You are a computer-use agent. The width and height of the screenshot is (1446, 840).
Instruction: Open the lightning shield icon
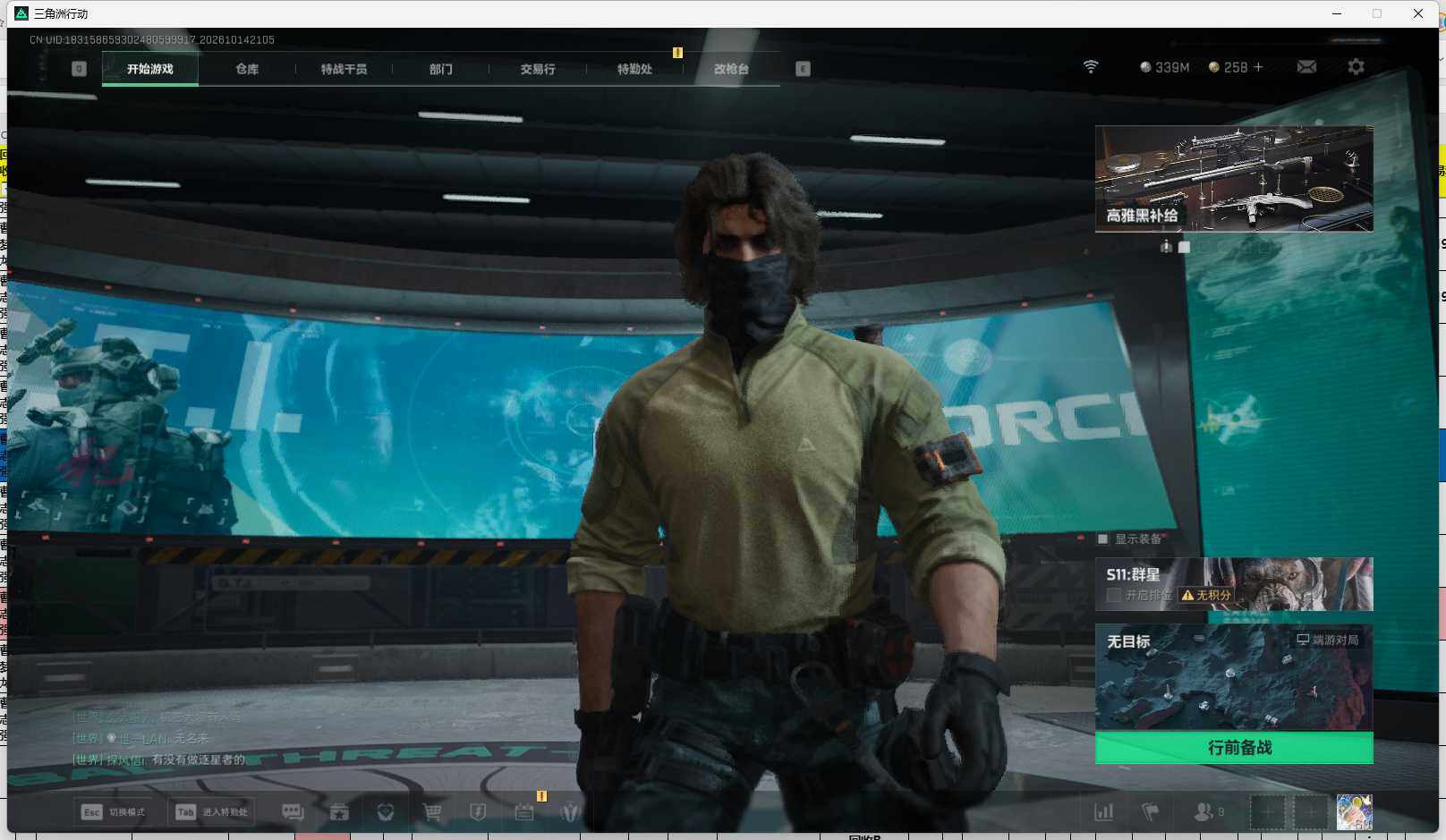click(478, 812)
